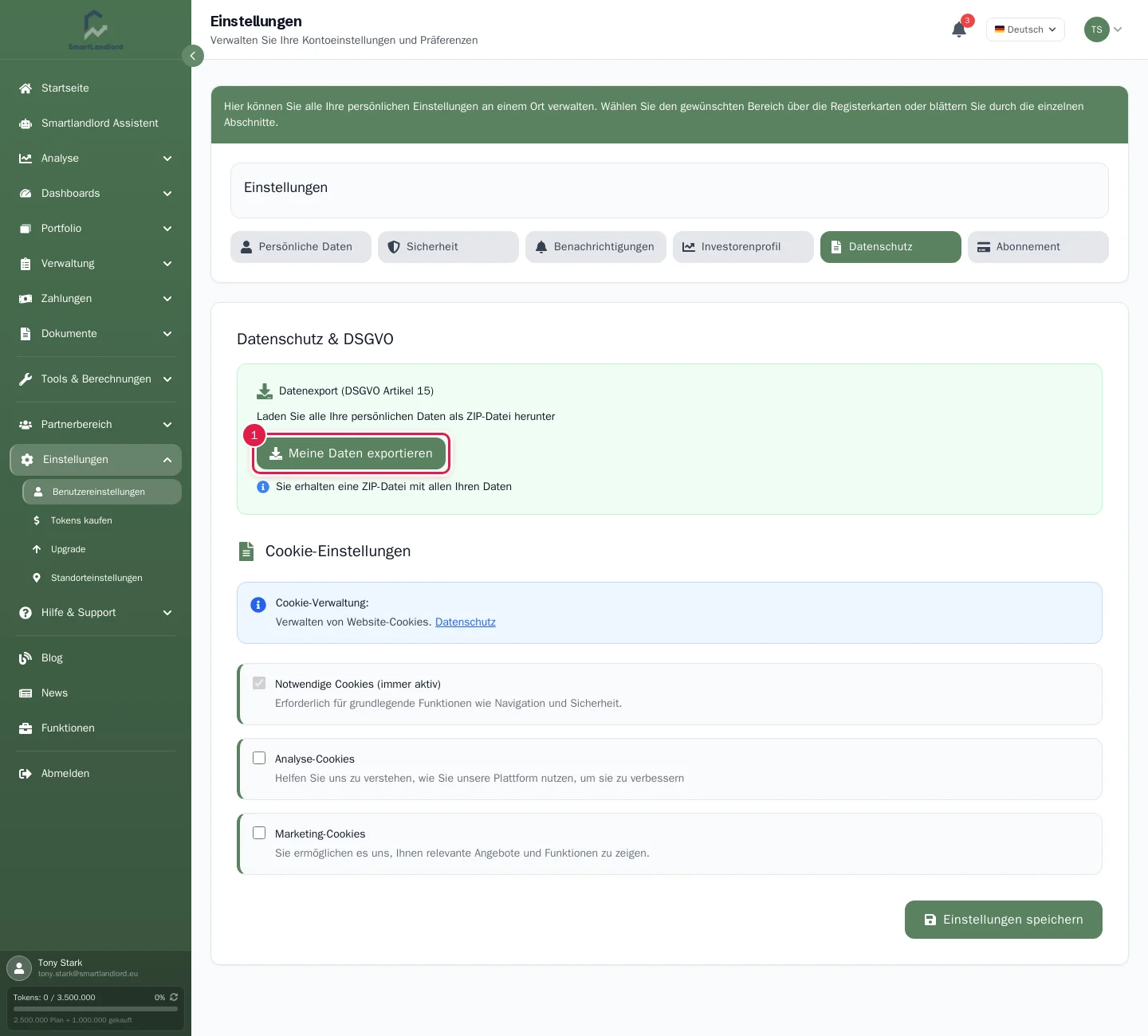The image size is (1148, 1036).
Task: Click the Startseite house icon
Action: click(26, 88)
